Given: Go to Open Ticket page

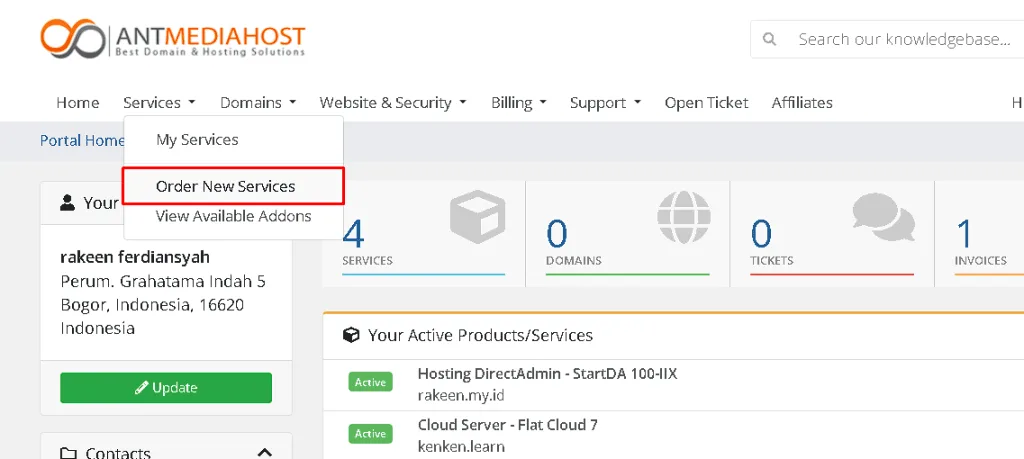Looking at the screenshot, I should pos(706,103).
